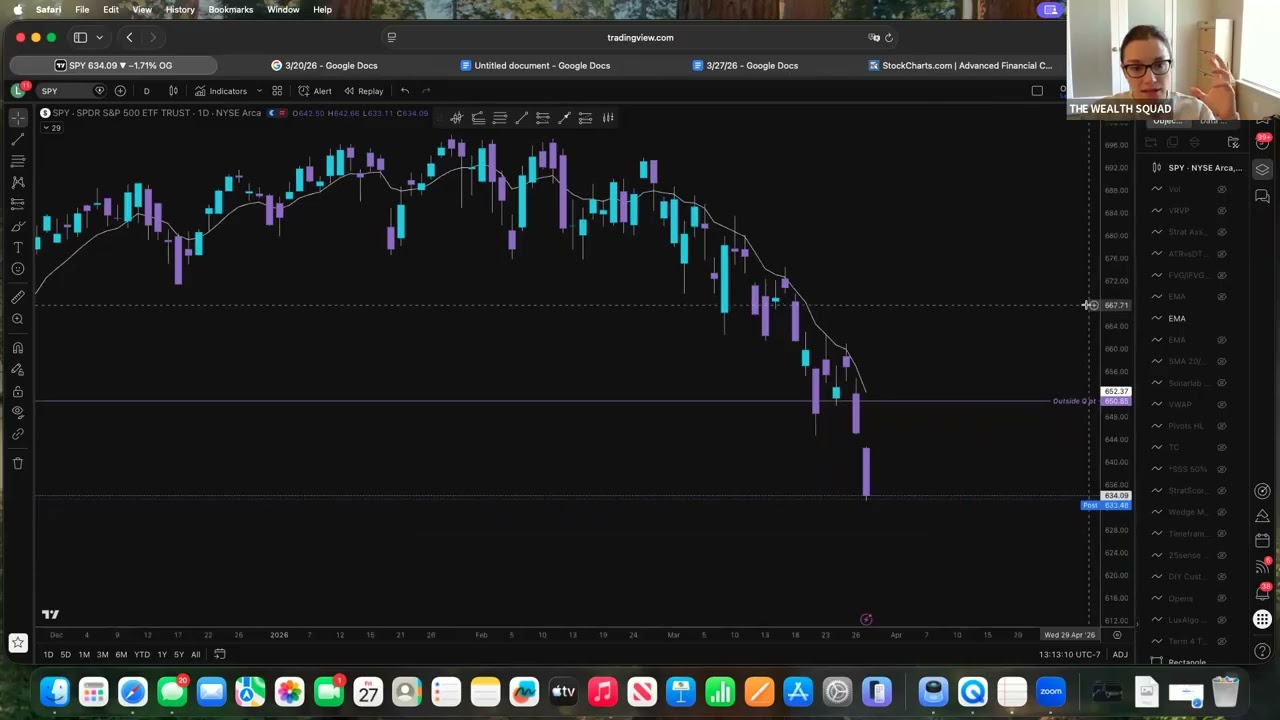Expand the indicators favorites dropdown arrow
This screenshot has height=720, width=1280.
tap(258, 91)
